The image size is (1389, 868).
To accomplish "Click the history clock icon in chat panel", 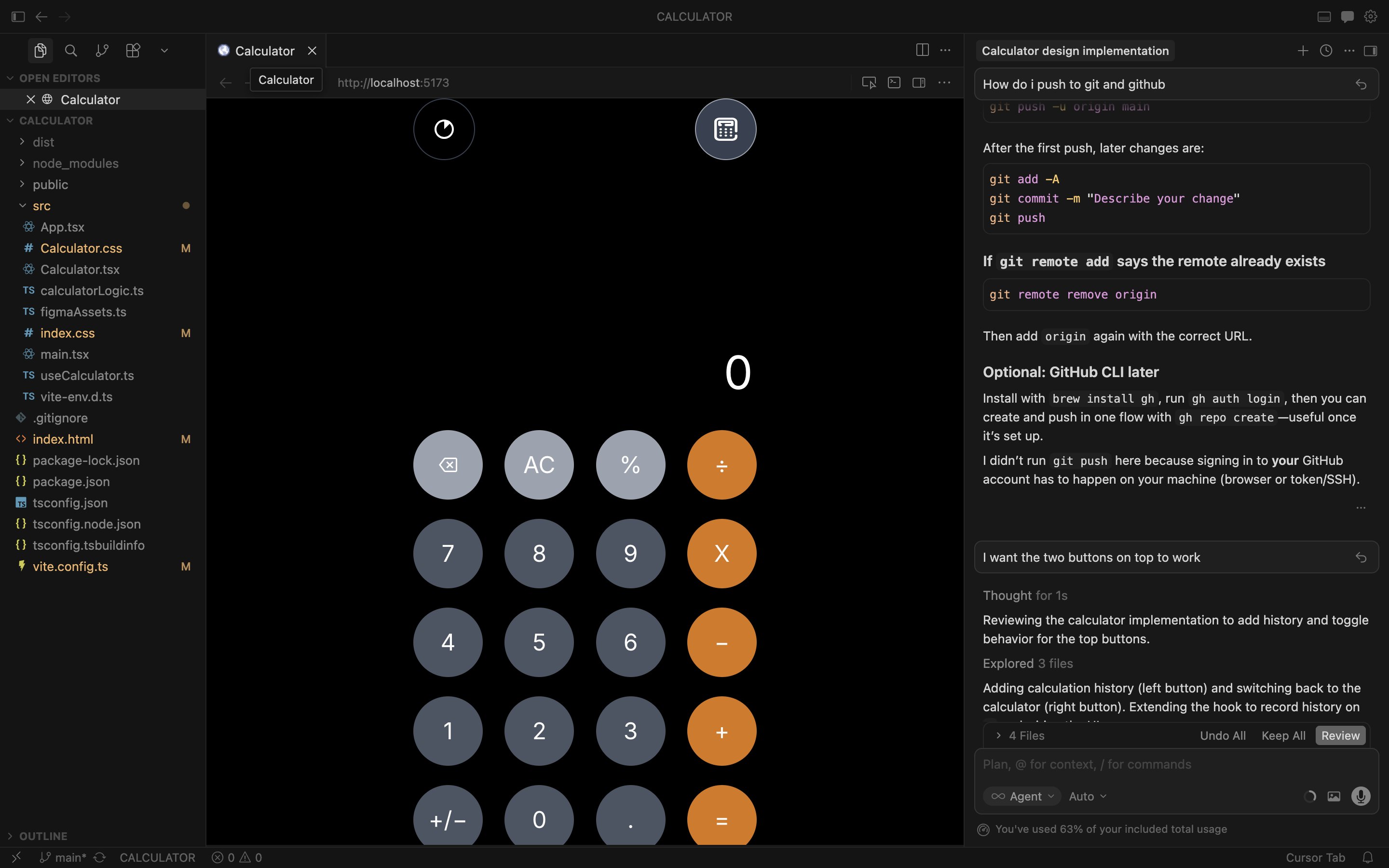I will [1326, 51].
